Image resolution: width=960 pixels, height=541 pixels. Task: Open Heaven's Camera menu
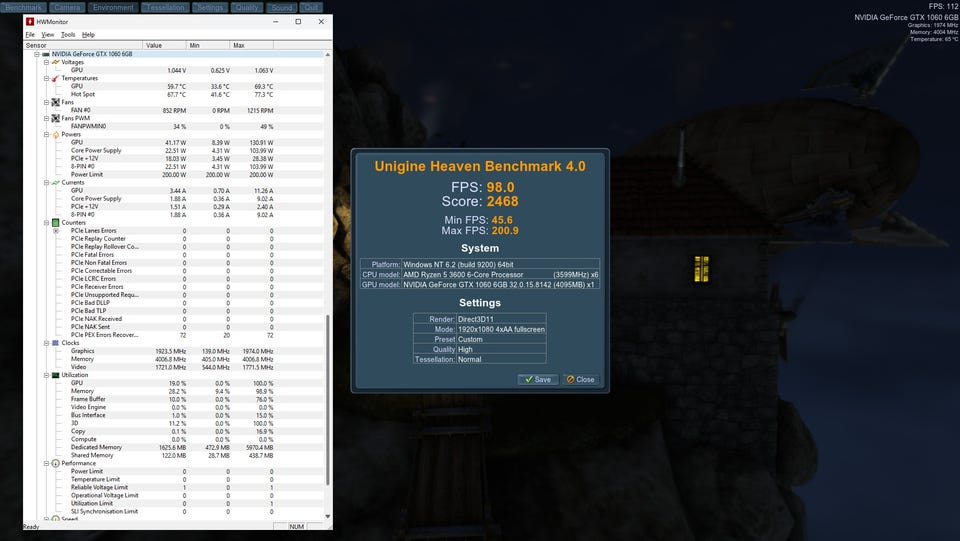tap(67, 7)
